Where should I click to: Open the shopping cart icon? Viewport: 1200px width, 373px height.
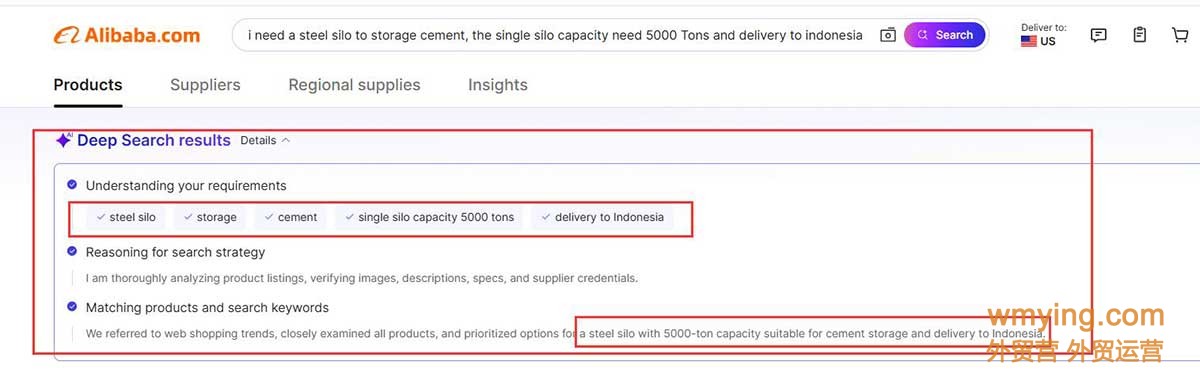pos(1180,35)
